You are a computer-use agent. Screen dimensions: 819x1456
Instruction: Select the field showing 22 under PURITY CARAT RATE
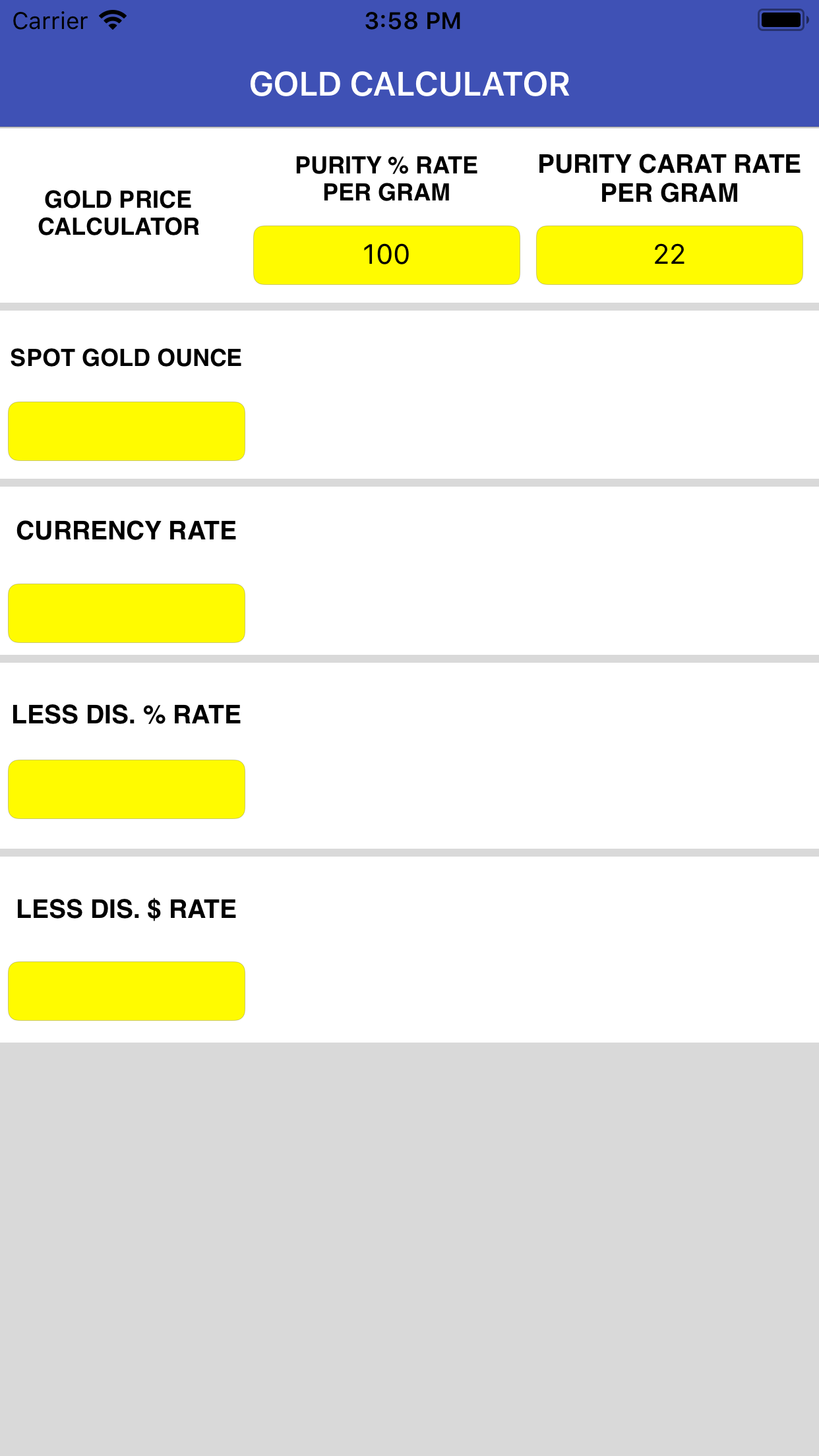click(669, 255)
